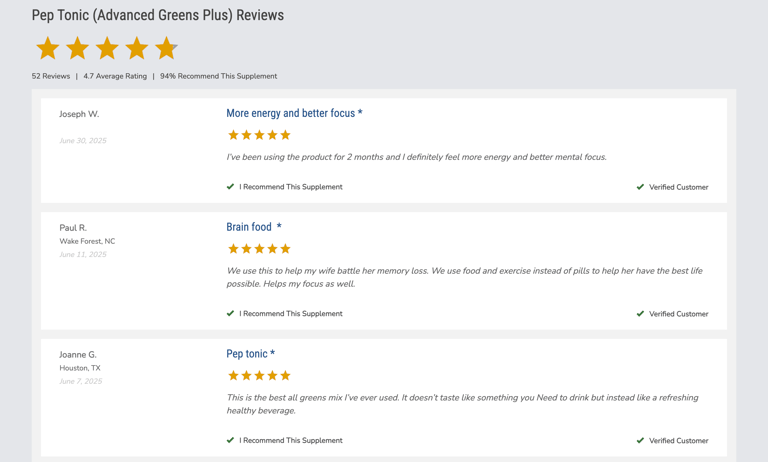Screen dimensions: 768x462
Task: Click Paul R.'s recommend checkmark icon
Action: pyautogui.click(x=230, y=314)
